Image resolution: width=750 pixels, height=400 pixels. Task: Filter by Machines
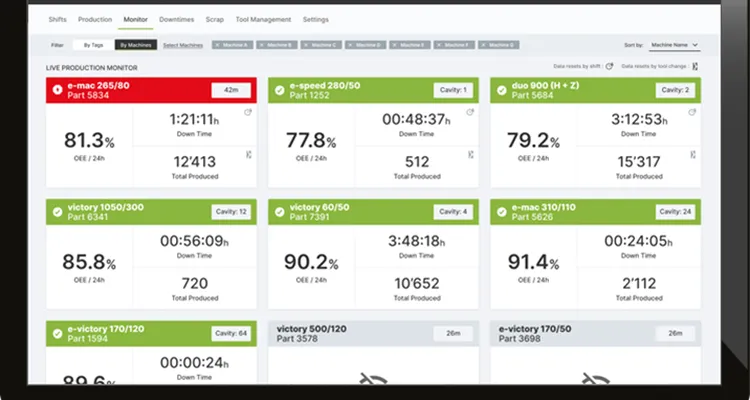[136, 45]
